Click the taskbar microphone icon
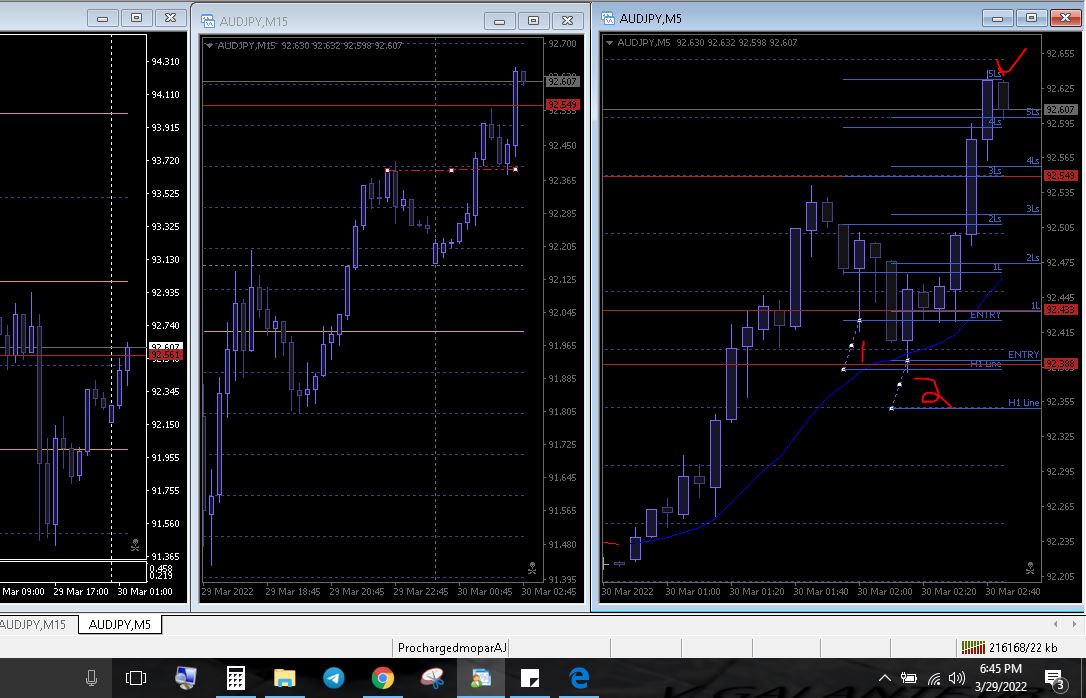 click(x=91, y=678)
